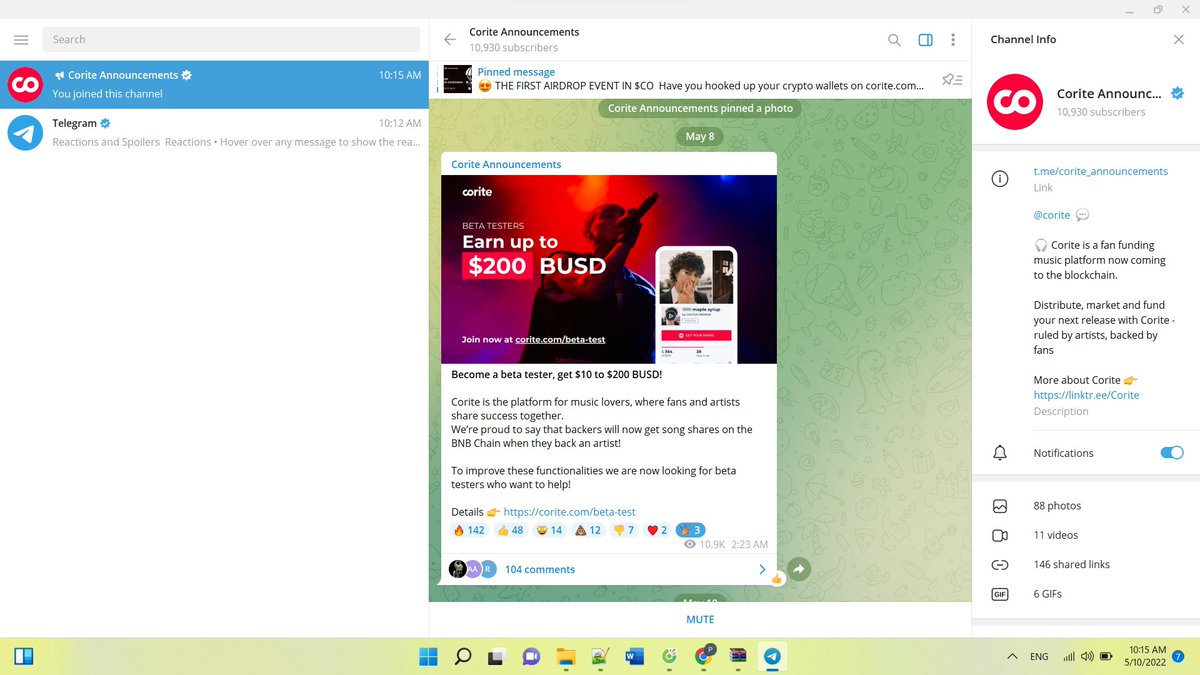Viewport: 1200px width, 675px height.
Task: Click the Windows Start button
Action: click(x=427, y=657)
